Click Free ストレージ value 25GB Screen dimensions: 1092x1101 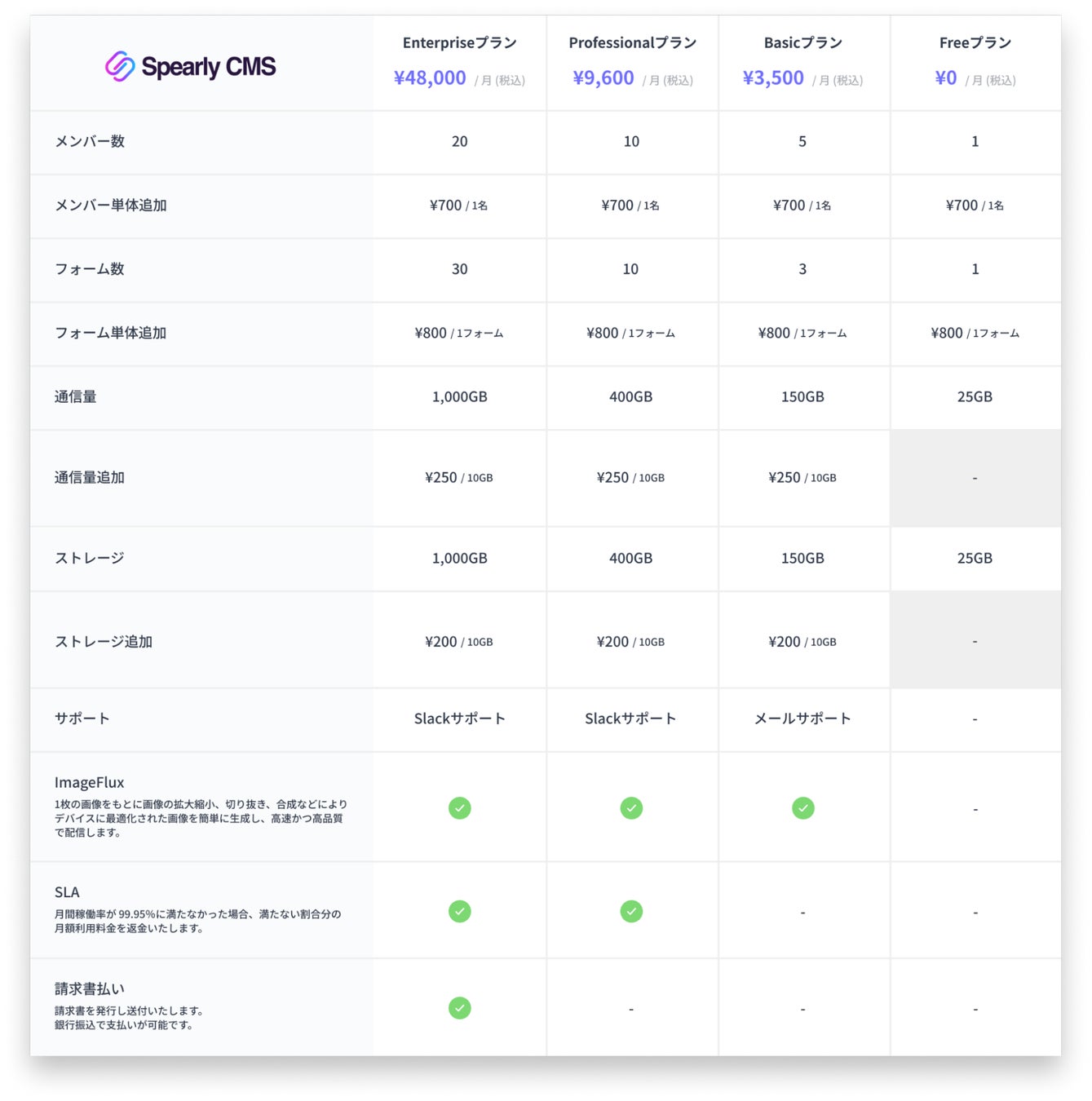pos(975,558)
